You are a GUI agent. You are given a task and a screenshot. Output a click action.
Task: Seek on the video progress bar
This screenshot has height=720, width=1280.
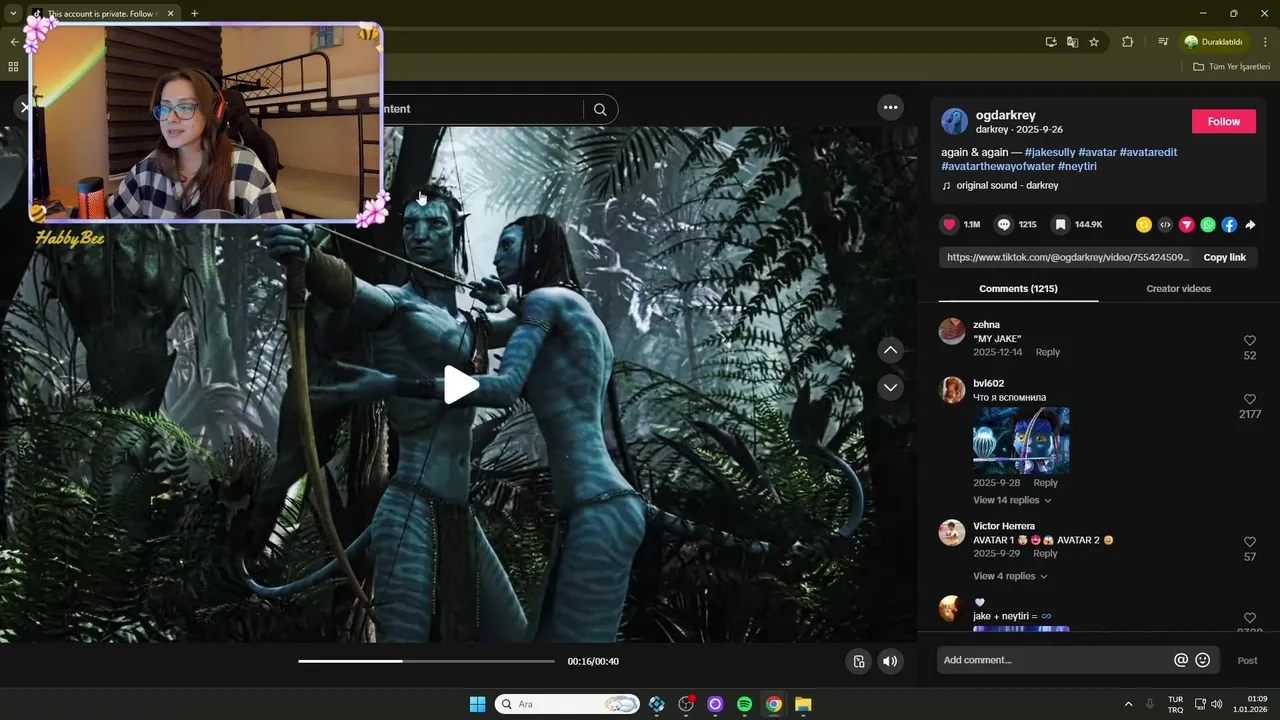(x=426, y=661)
